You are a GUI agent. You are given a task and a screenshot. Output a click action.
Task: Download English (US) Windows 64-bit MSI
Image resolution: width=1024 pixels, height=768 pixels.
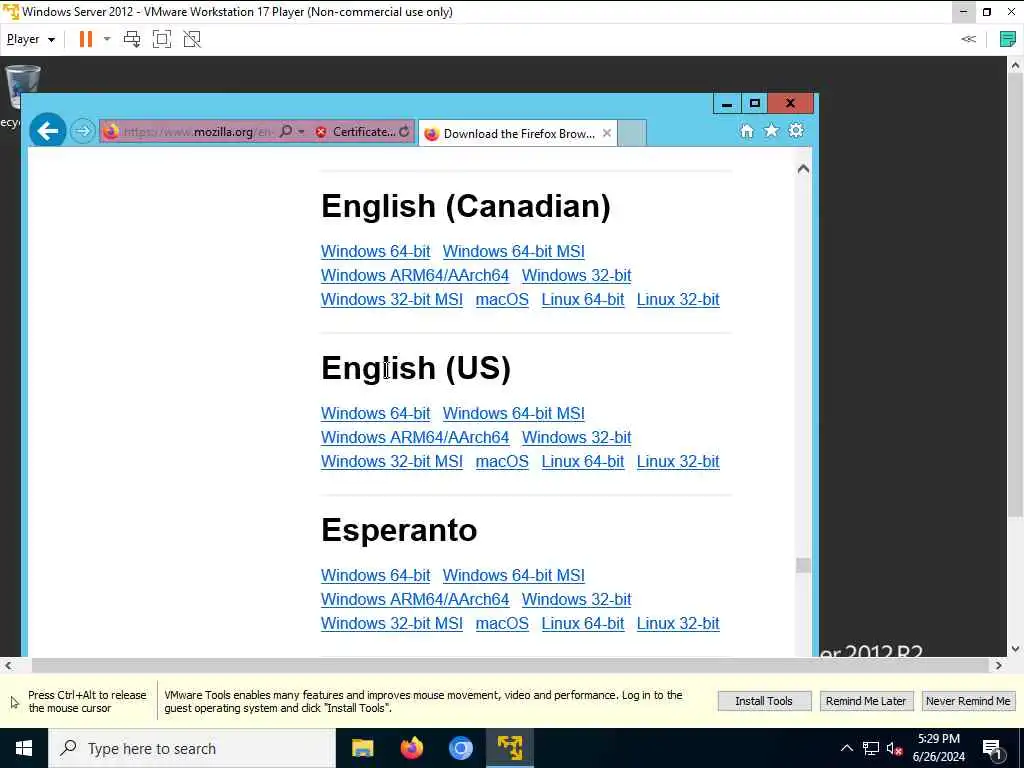coord(513,413)
